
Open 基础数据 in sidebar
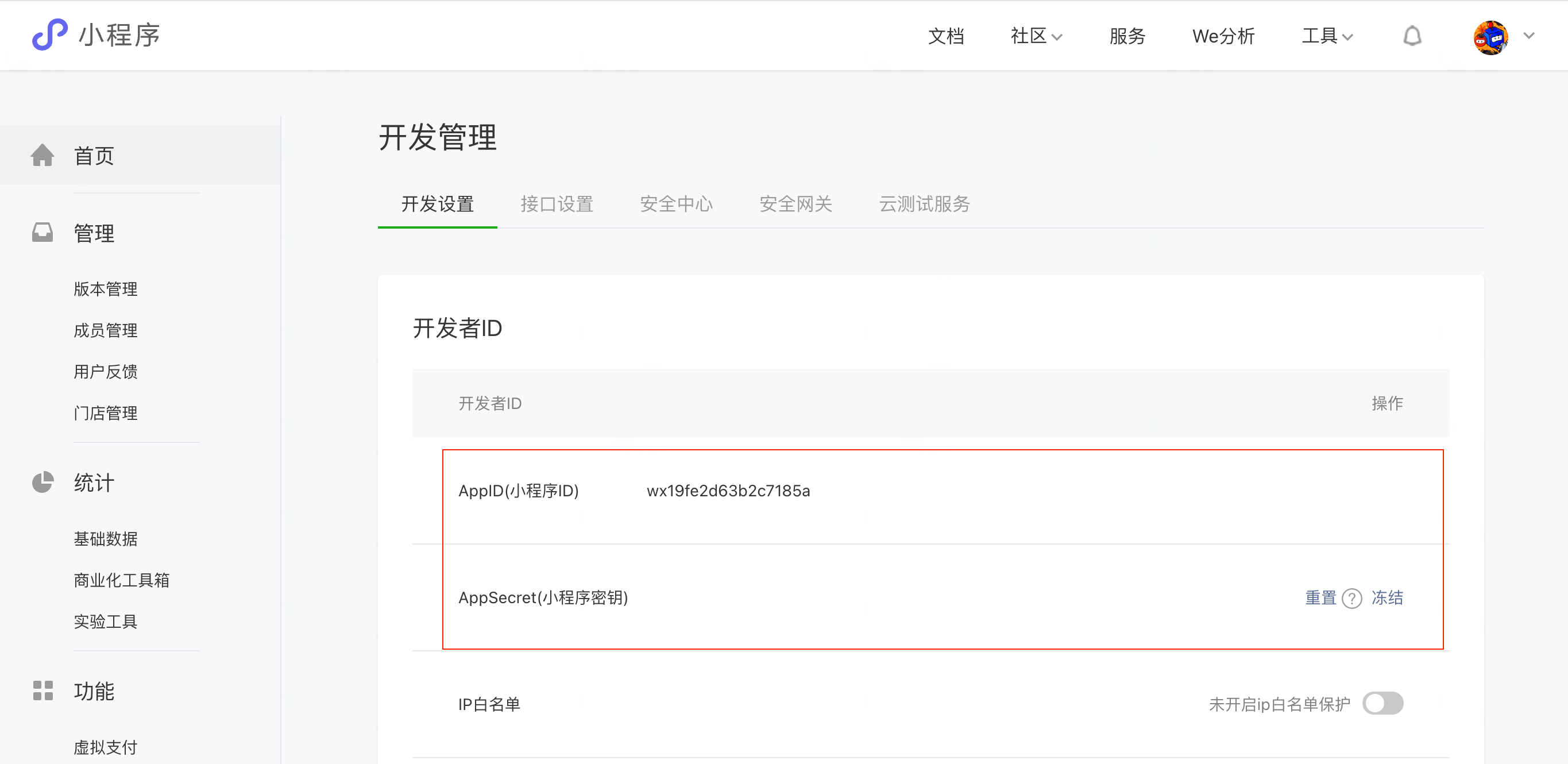point(106,538)
